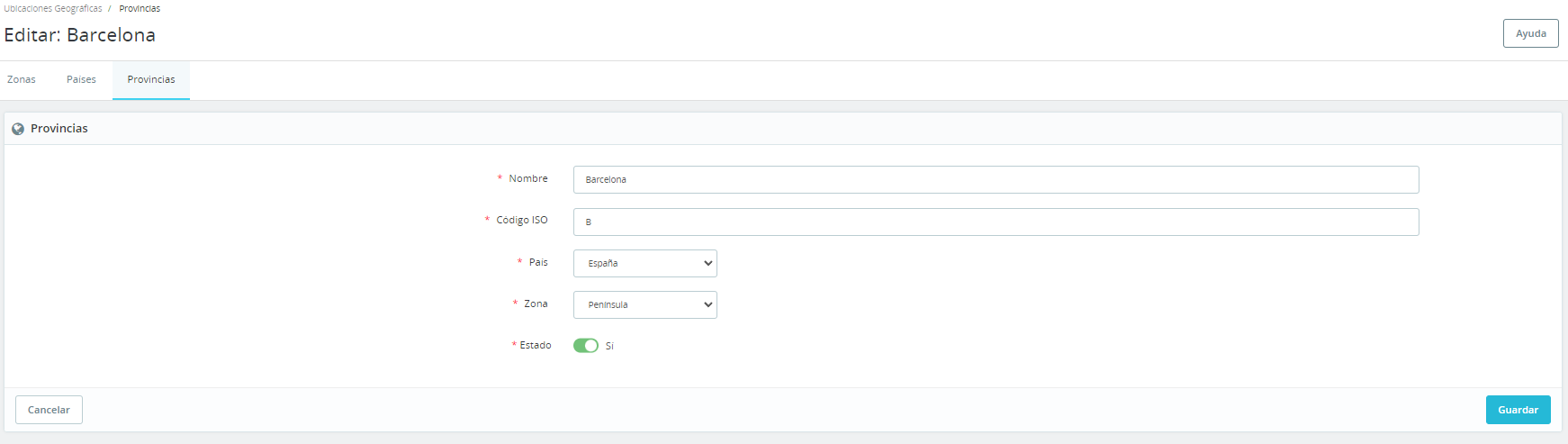Focus the Nombre field containing Barcelona

(x=996, y=179)
